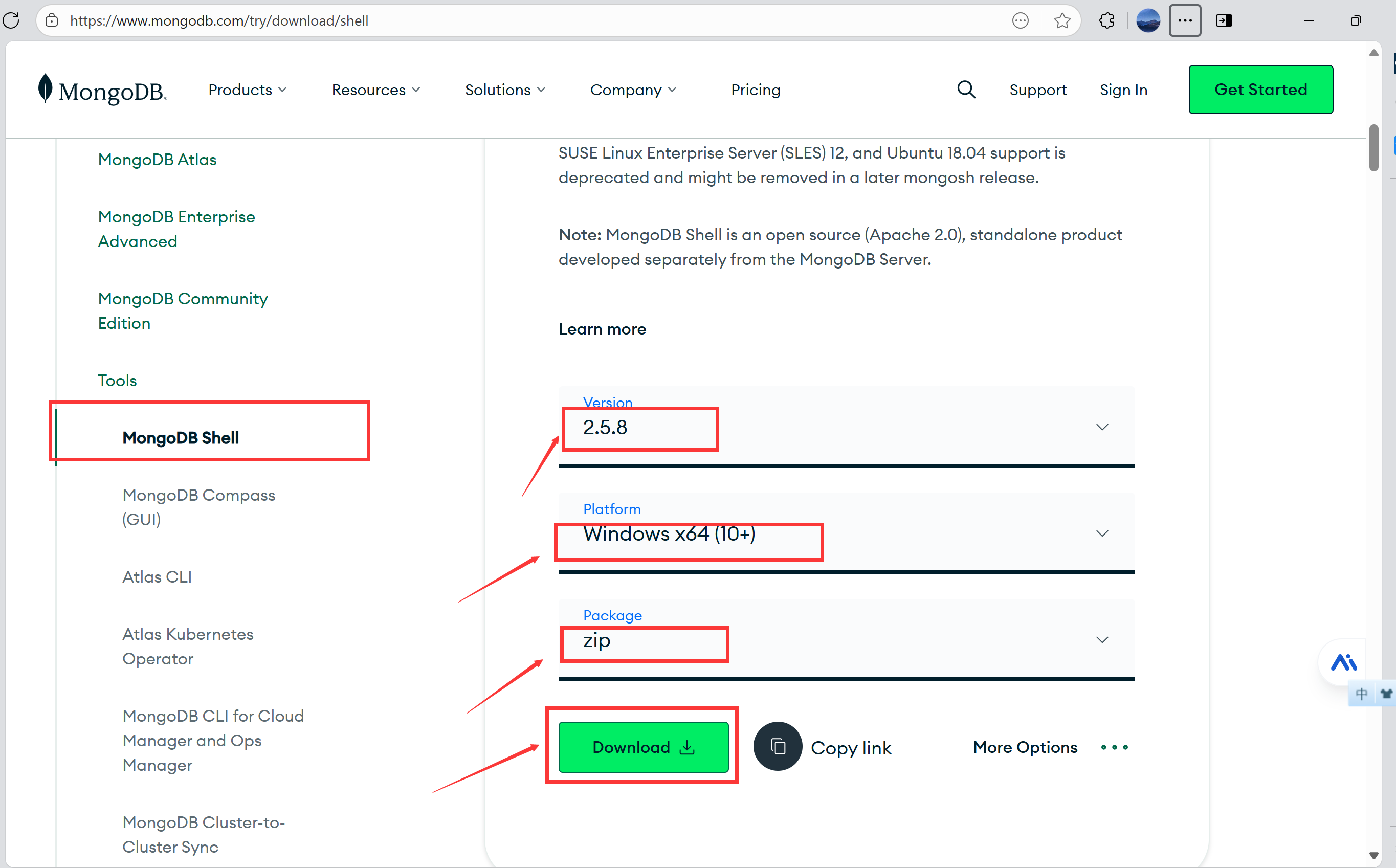Open the AI assistant bubble at bottom right
Screen dimensions: 1396x868
click(x=1344, y=661)
